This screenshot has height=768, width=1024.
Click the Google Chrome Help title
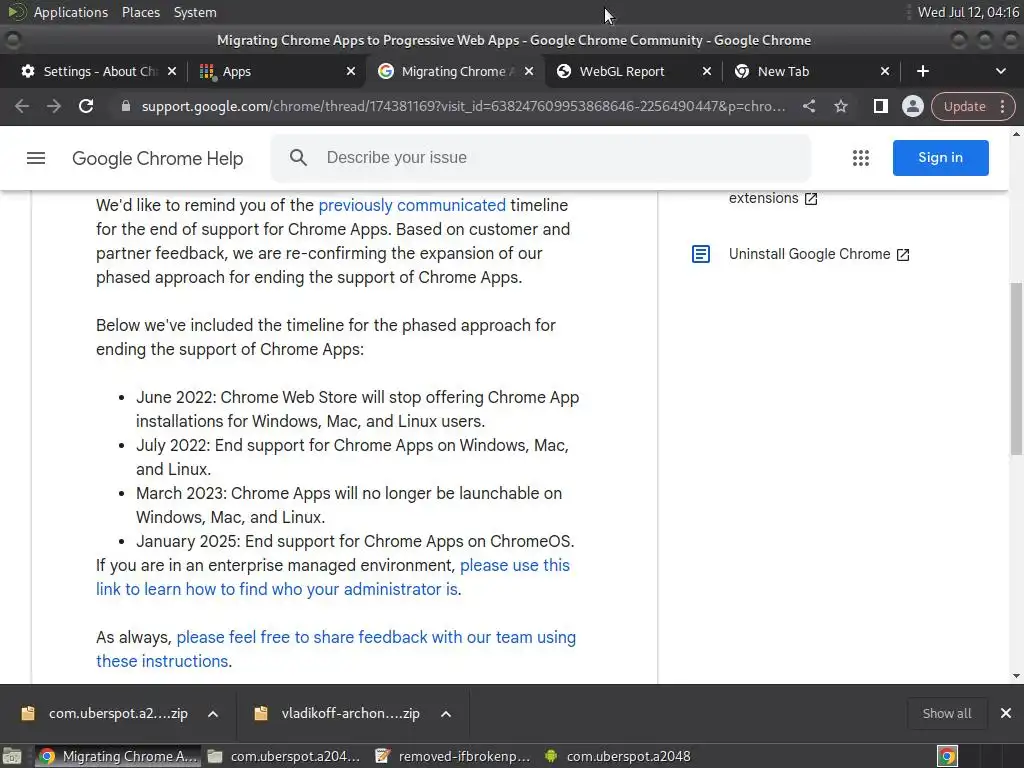pos(157,158)
